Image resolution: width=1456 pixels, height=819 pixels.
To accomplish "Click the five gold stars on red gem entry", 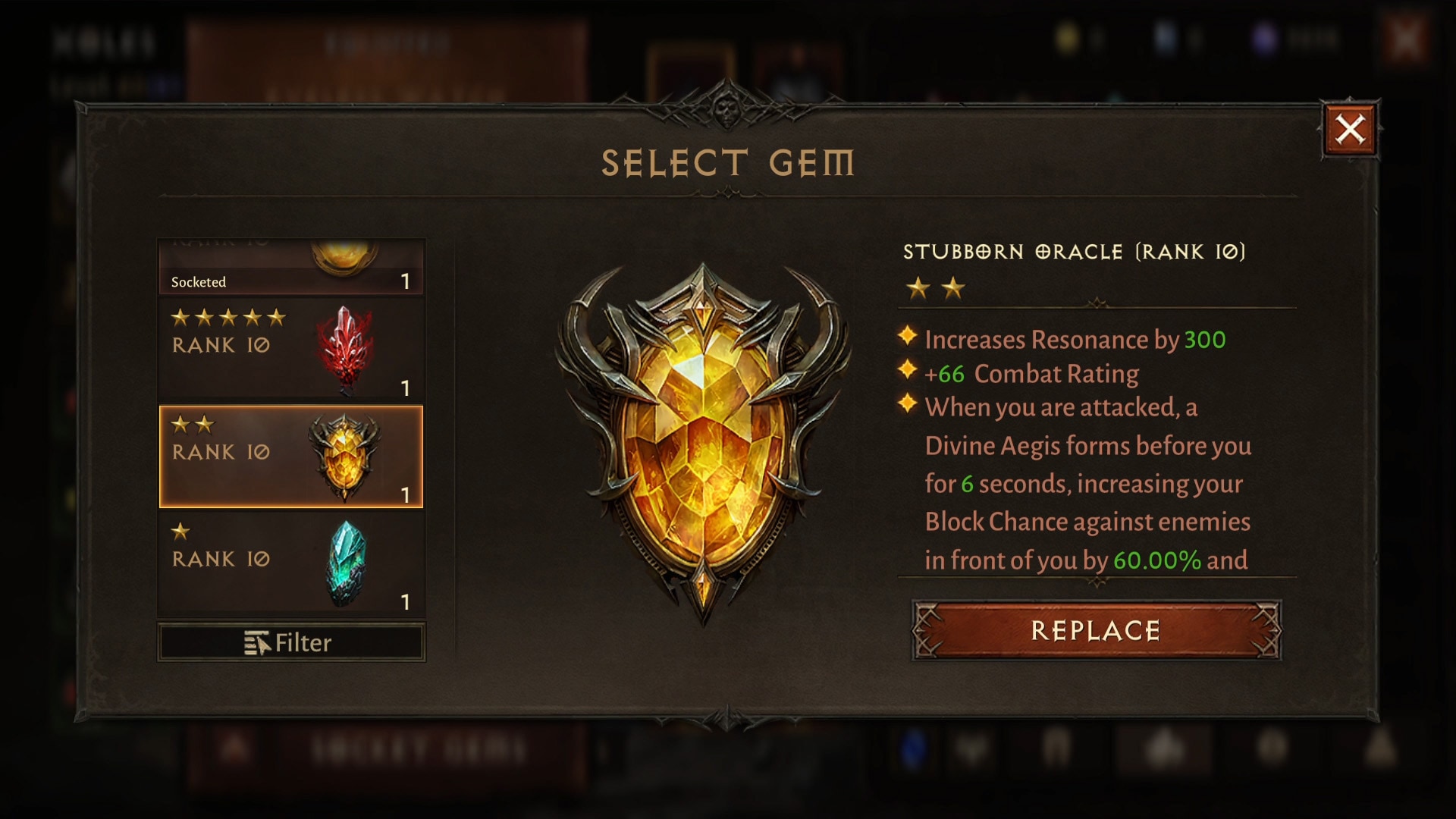I will 228,317.
